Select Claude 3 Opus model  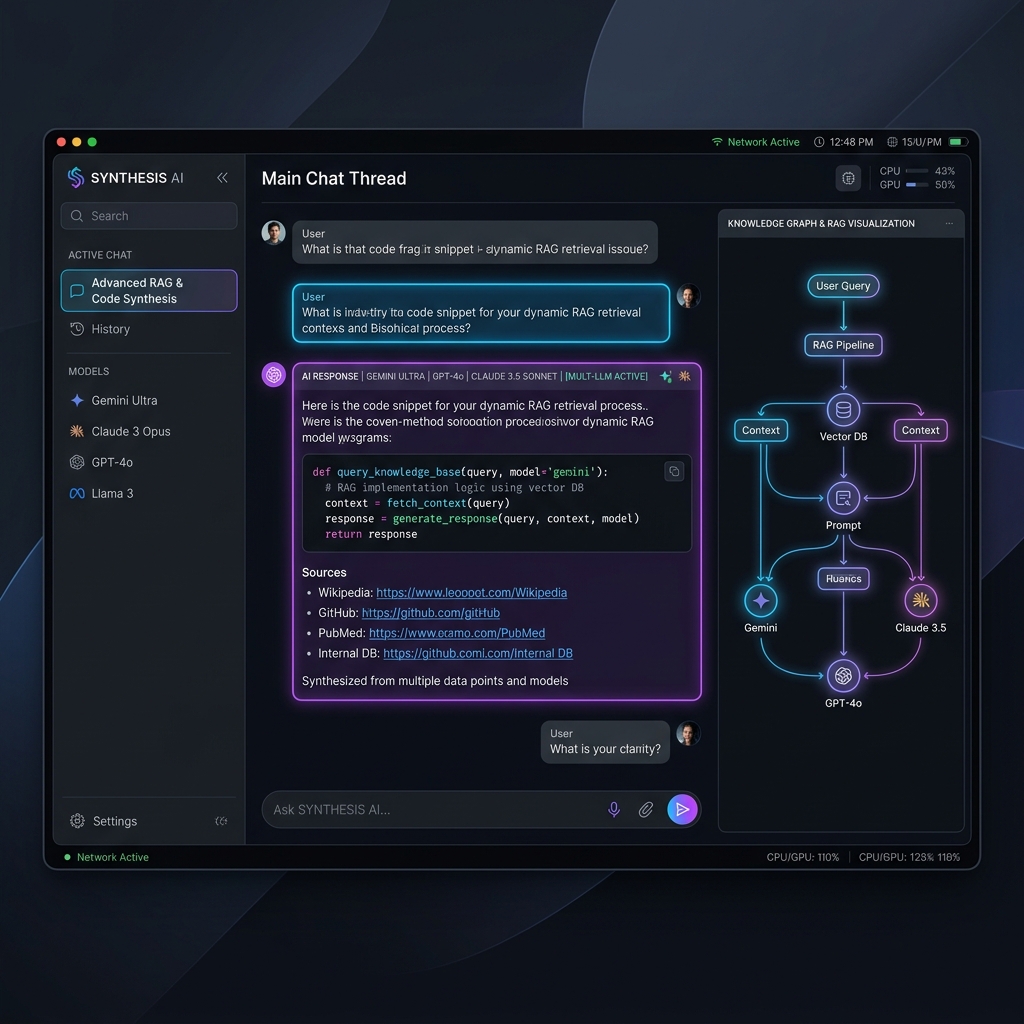point(149,431)
